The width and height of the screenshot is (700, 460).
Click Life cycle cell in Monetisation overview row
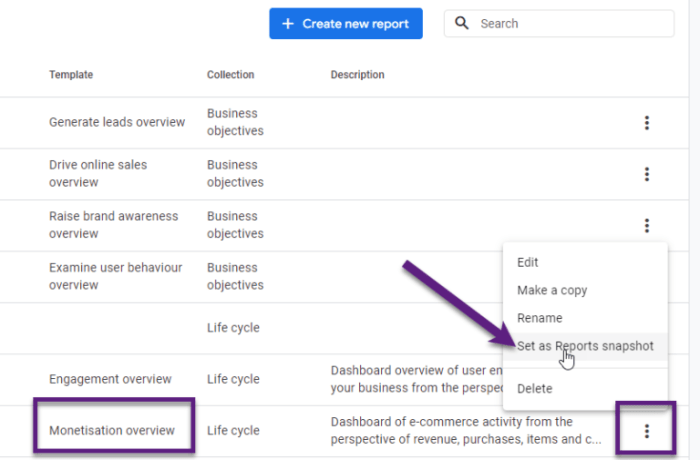[x=233, y=431]
